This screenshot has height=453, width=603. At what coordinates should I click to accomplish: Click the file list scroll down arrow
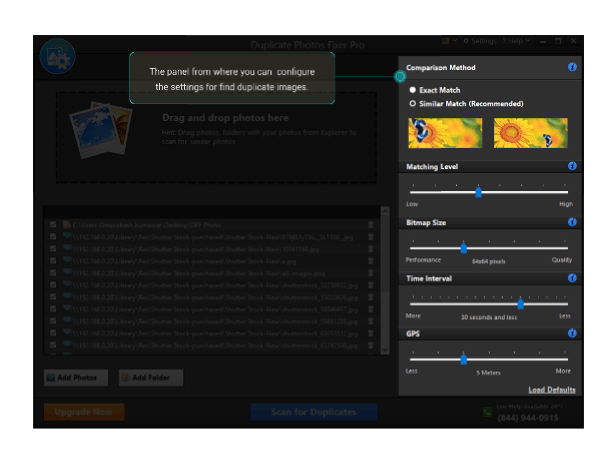(385, 350)
